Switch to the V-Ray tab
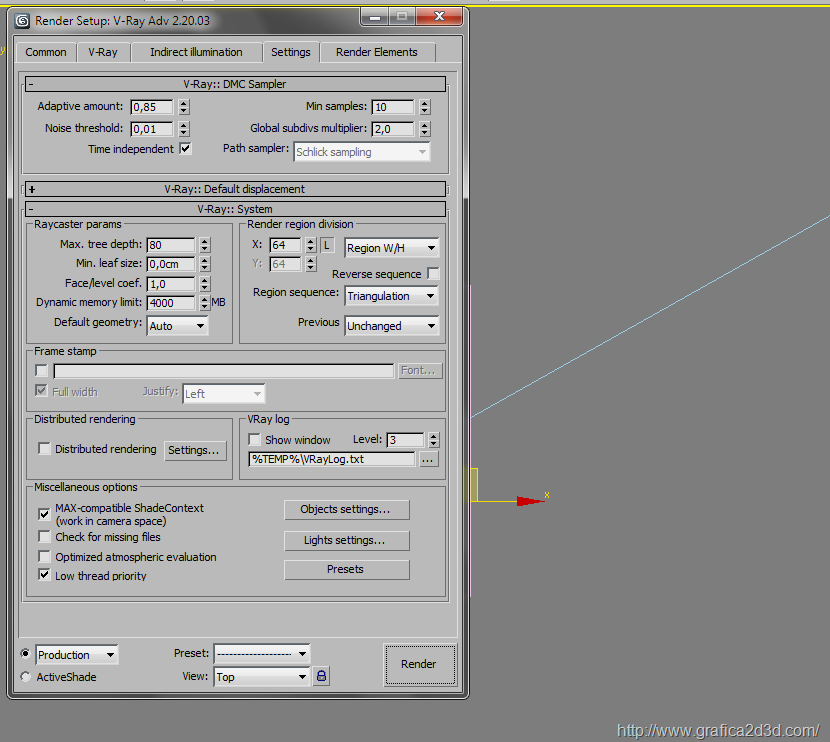 point(103,52)
